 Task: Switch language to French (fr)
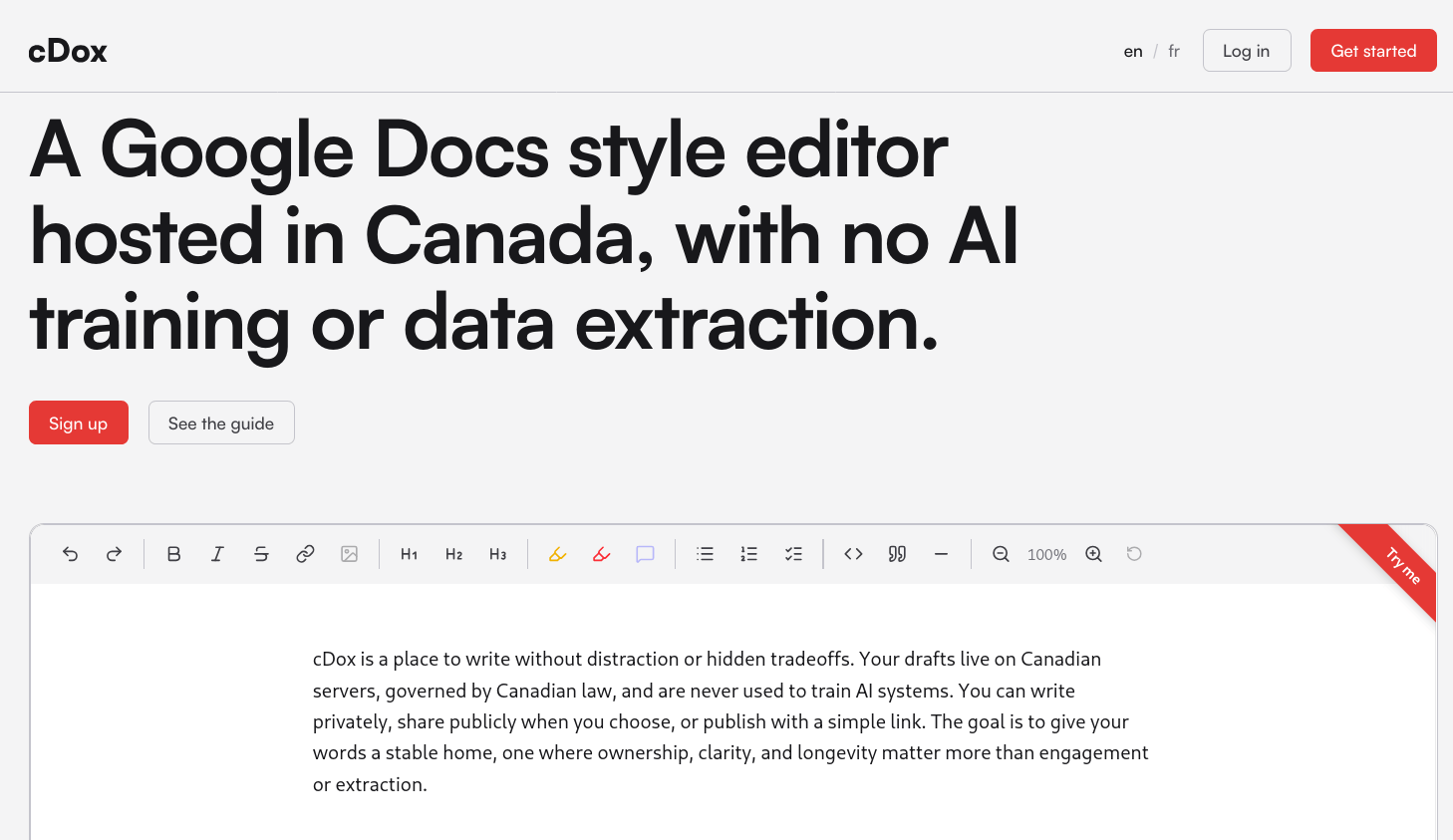1174,51
